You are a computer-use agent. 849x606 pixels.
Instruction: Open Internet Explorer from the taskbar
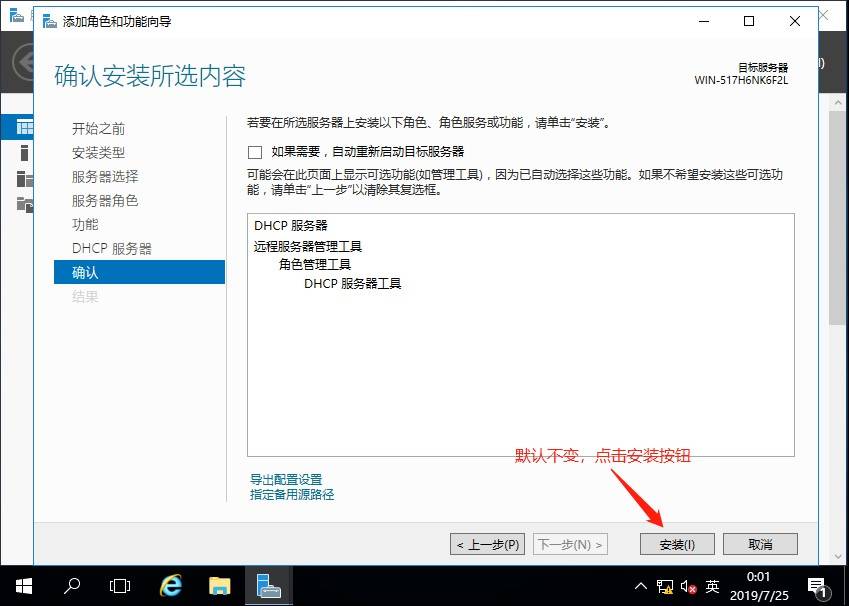pos(172,585)
